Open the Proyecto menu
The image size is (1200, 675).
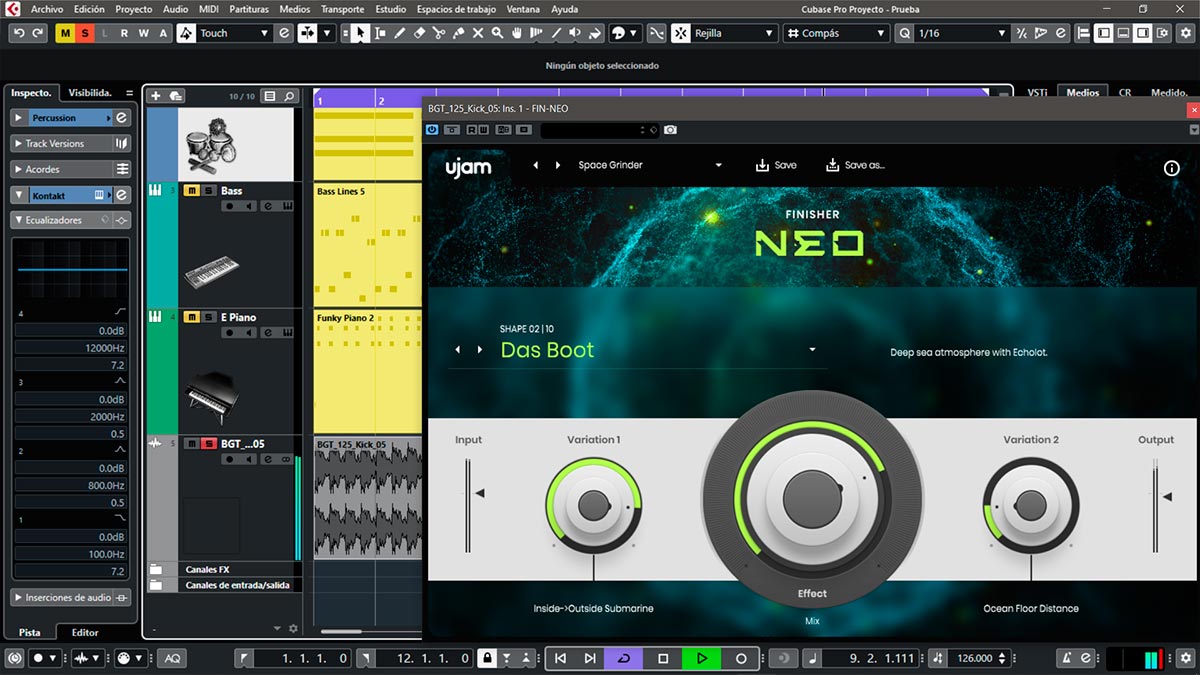133,9
